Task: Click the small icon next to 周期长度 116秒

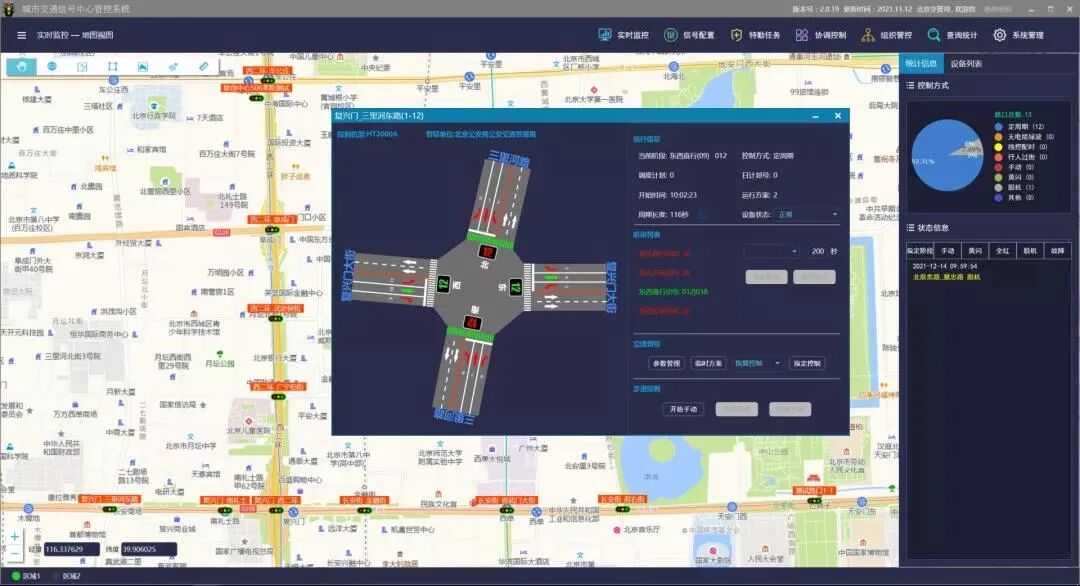Action: 703,215
